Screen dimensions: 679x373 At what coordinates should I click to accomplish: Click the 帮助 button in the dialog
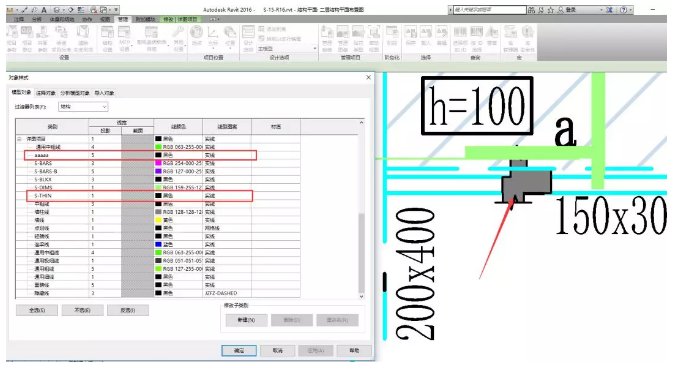[x=354, y=350]
